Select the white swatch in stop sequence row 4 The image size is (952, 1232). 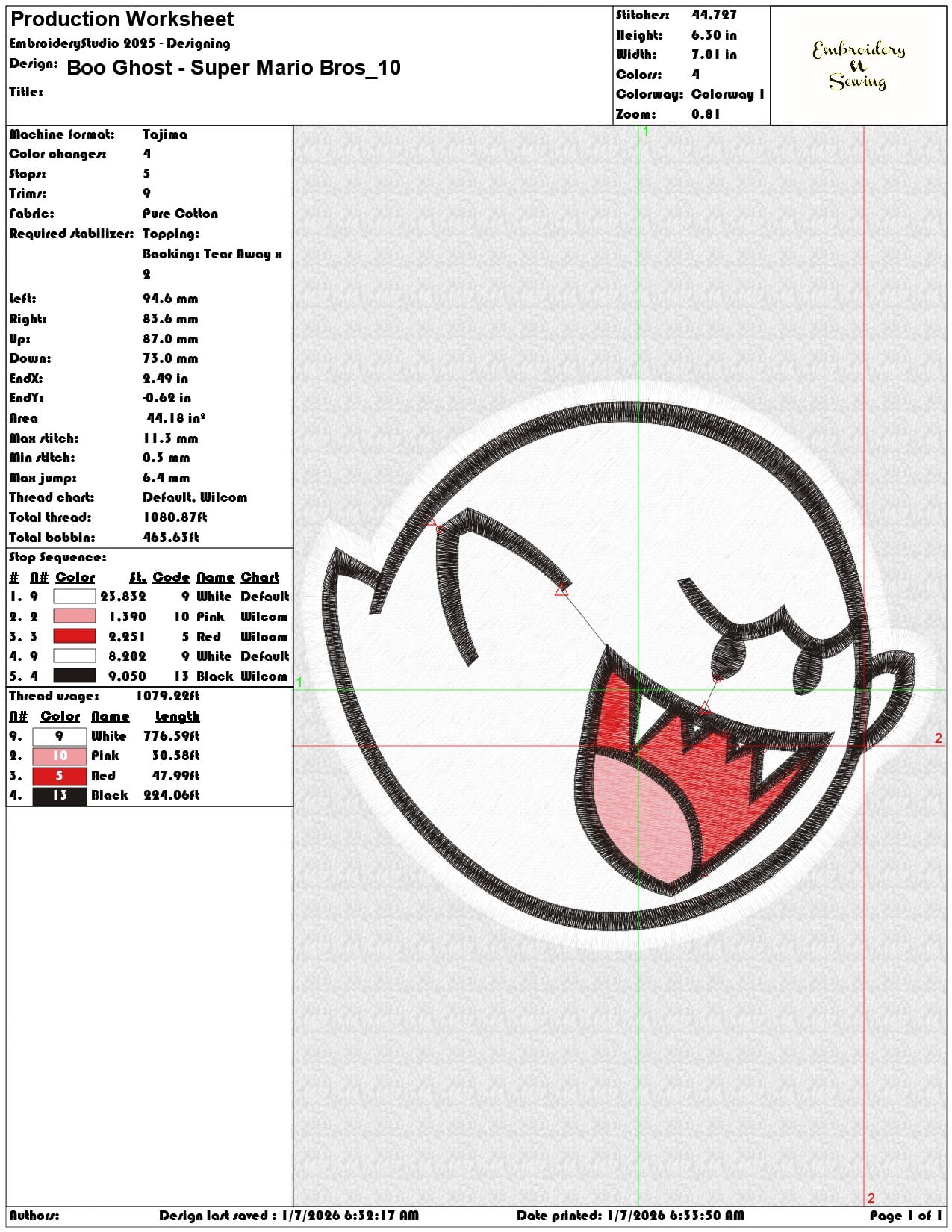point(75,656)
